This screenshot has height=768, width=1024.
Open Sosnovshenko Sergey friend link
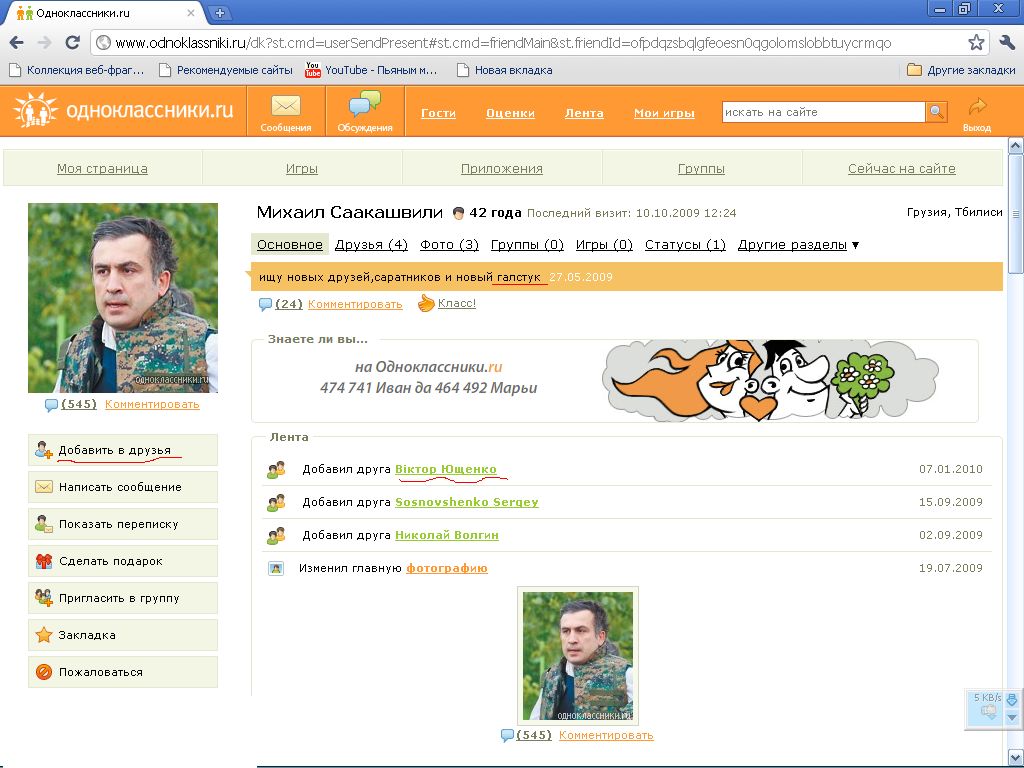coord(466,502)
